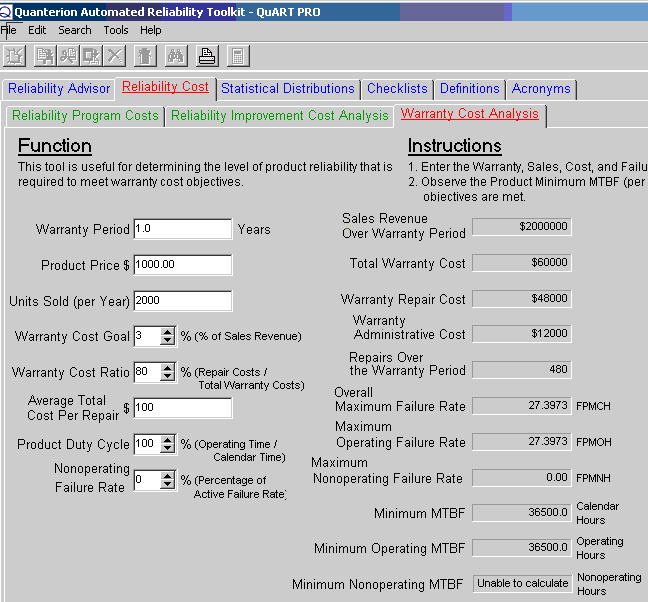This screenshot has width=648, height=602.
Task: Increase Nonoperating Failure Rate with up arrow
Action: coord(167,476)
